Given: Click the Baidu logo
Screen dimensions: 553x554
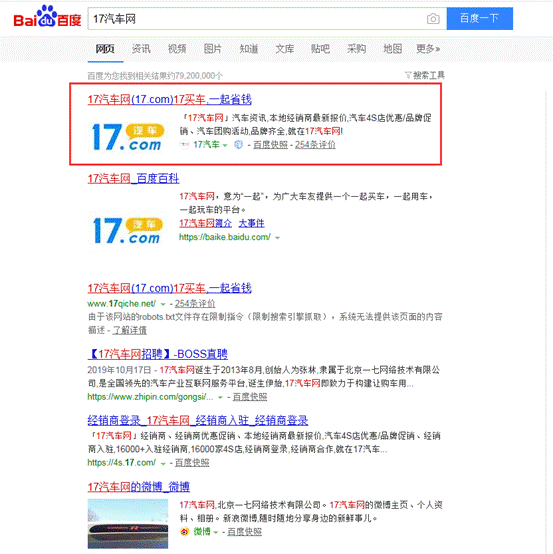Looking at the screenshot, I should [x=47, y=17].
